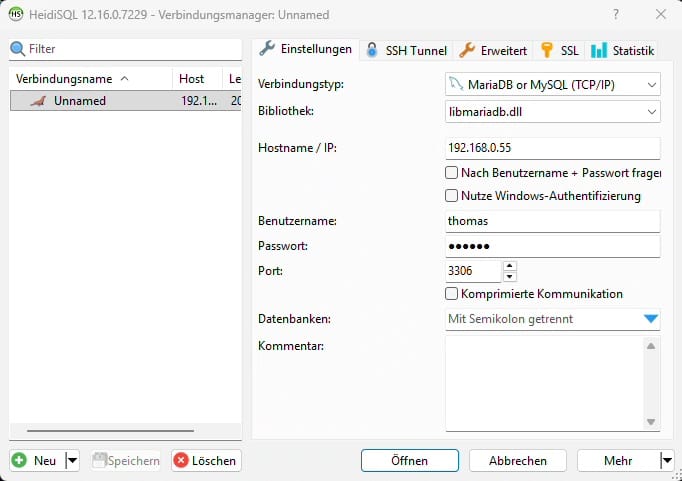Enable Nach Benutzername + Passwort fragen checkbox

click(x=451, y=173)
